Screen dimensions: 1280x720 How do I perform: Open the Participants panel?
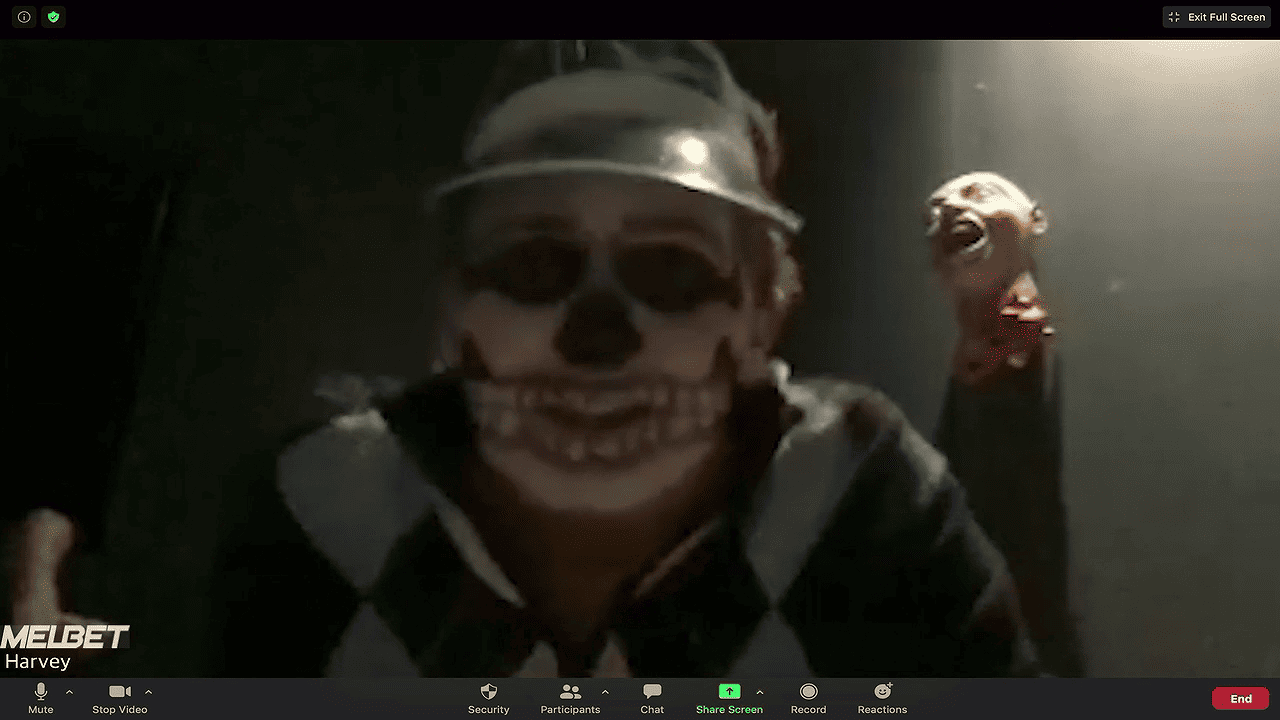[570, 698]
